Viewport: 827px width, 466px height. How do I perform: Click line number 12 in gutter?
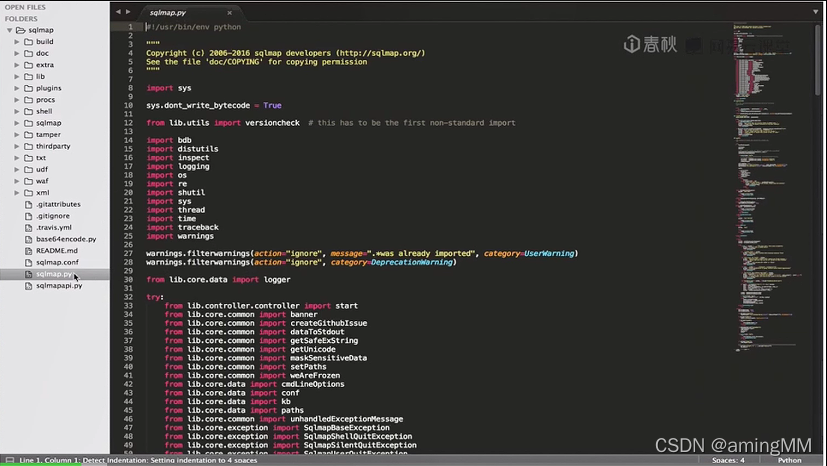point(128,123)
